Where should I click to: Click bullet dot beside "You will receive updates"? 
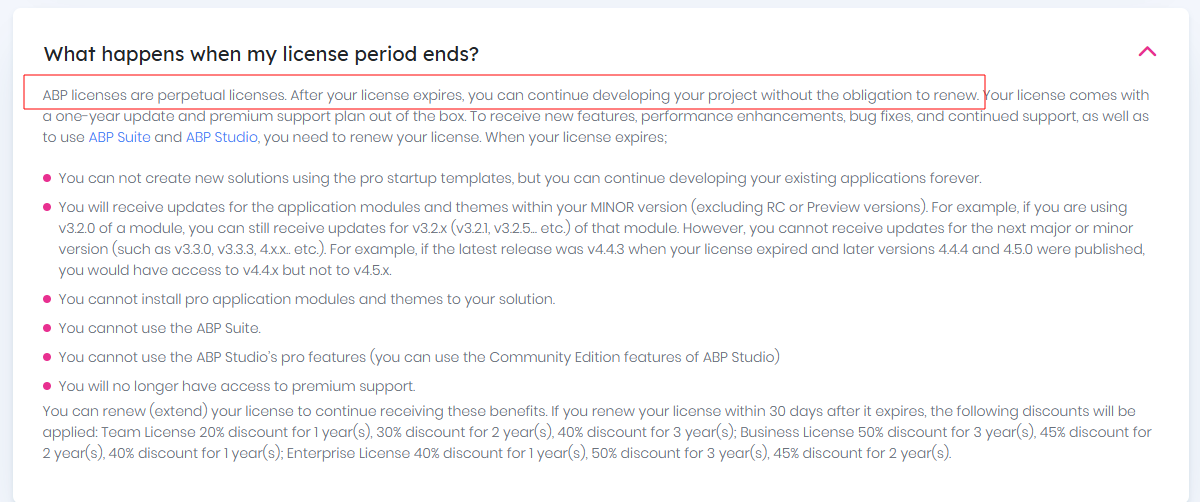(x=47, y=208)
